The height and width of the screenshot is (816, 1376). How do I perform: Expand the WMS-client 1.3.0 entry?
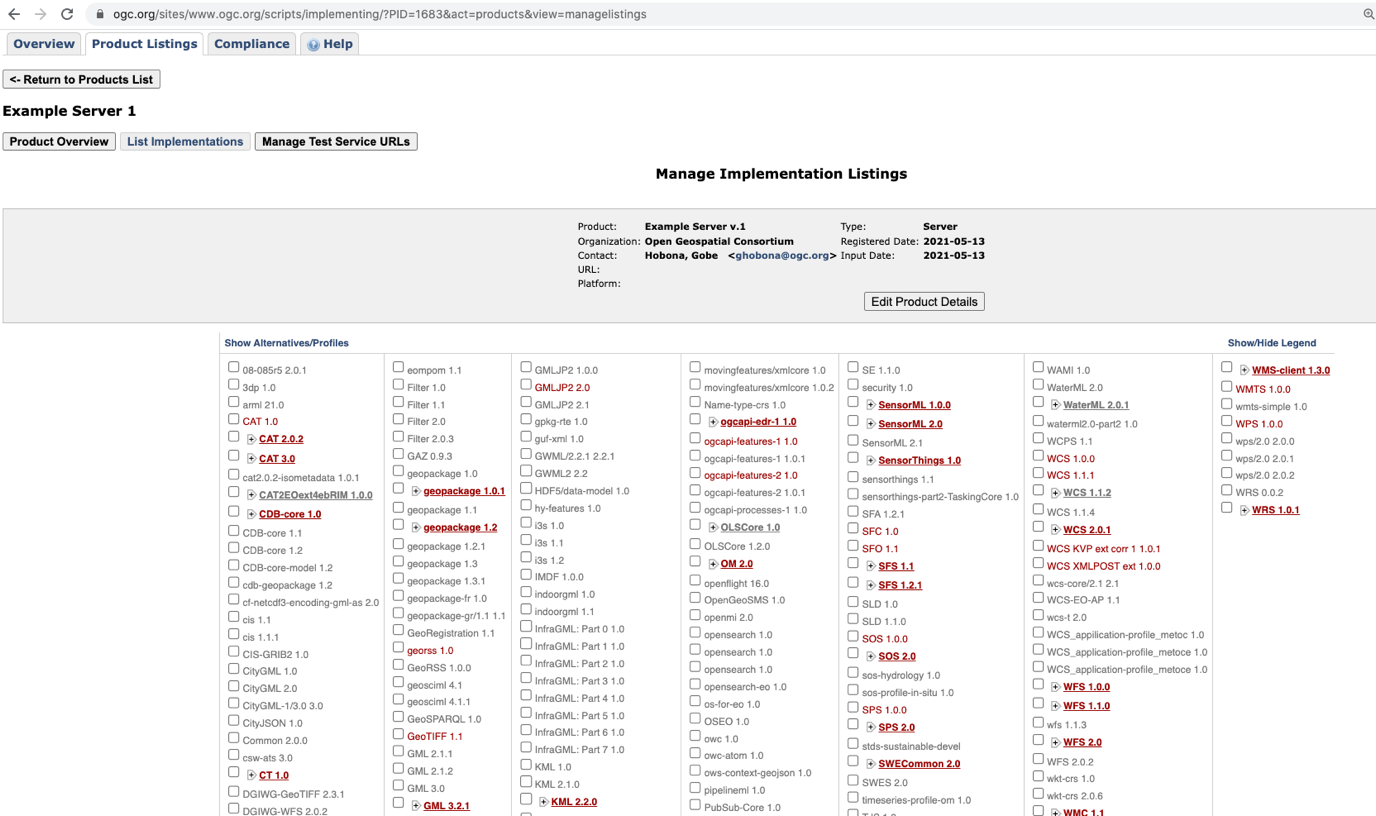click(1244, 370)
